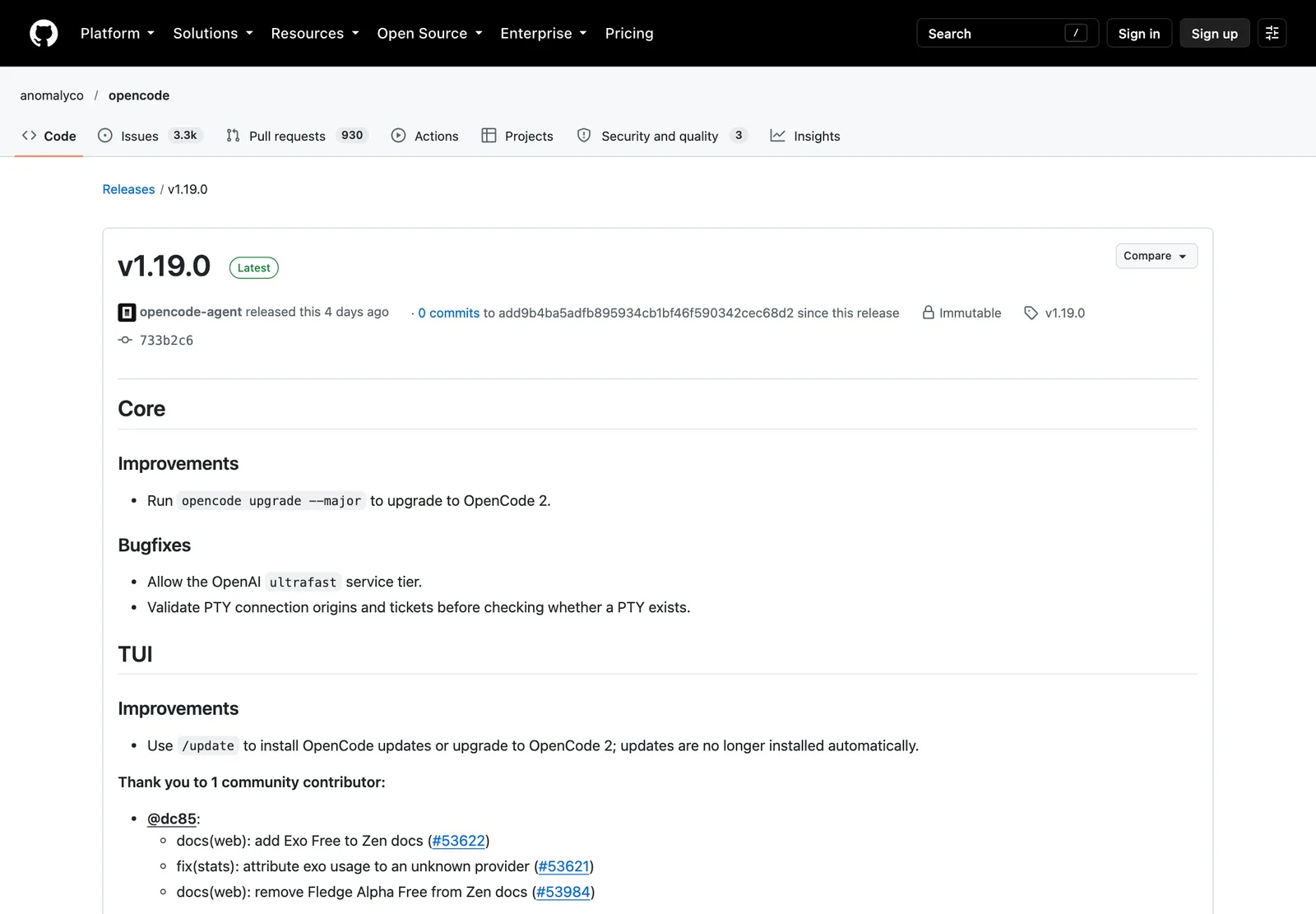Open pull request #53621
Viewport: 1316px width, 914px height.
pos(564,866)
